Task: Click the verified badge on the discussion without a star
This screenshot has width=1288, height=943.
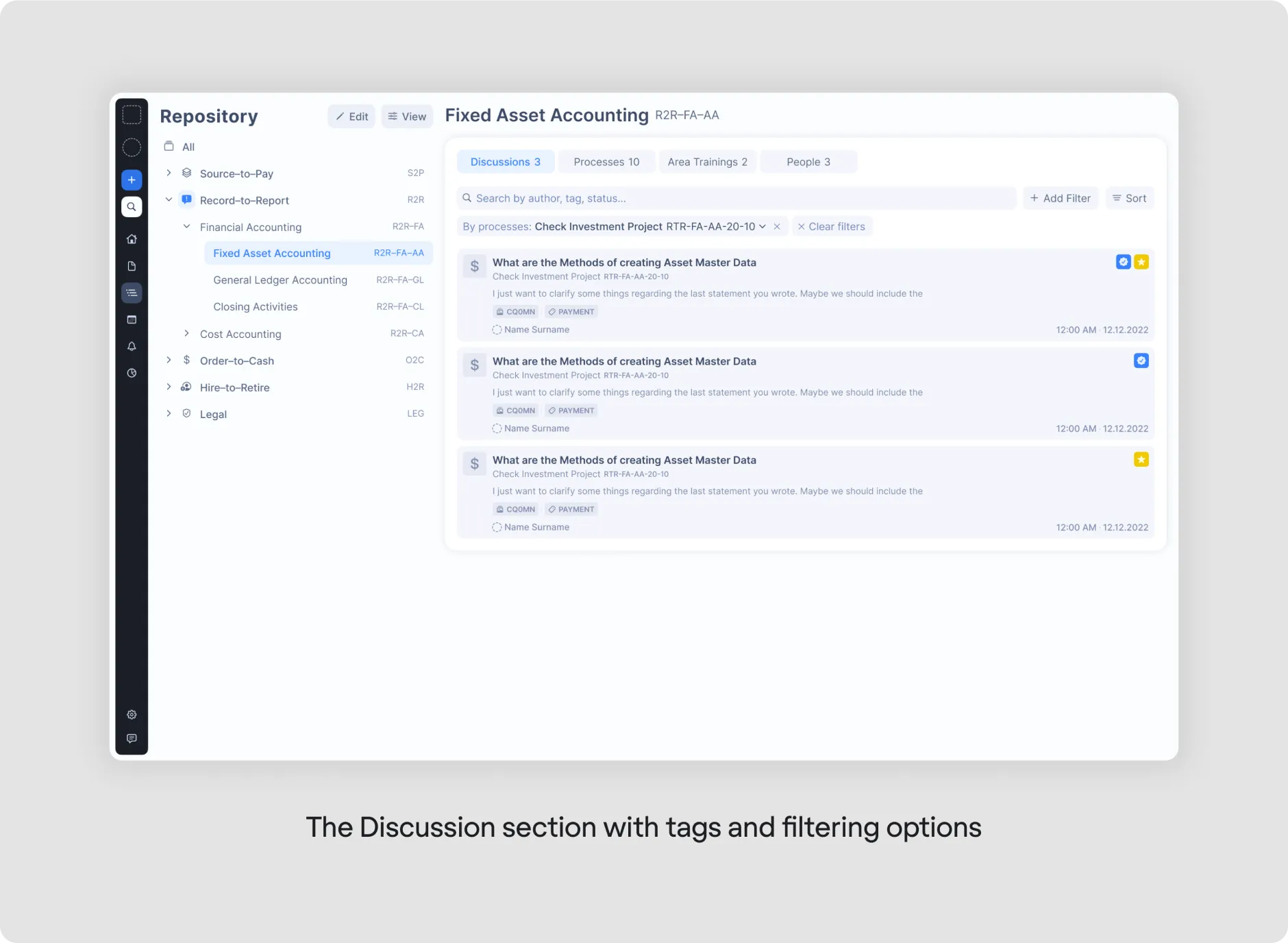Action: (1141, 360)
